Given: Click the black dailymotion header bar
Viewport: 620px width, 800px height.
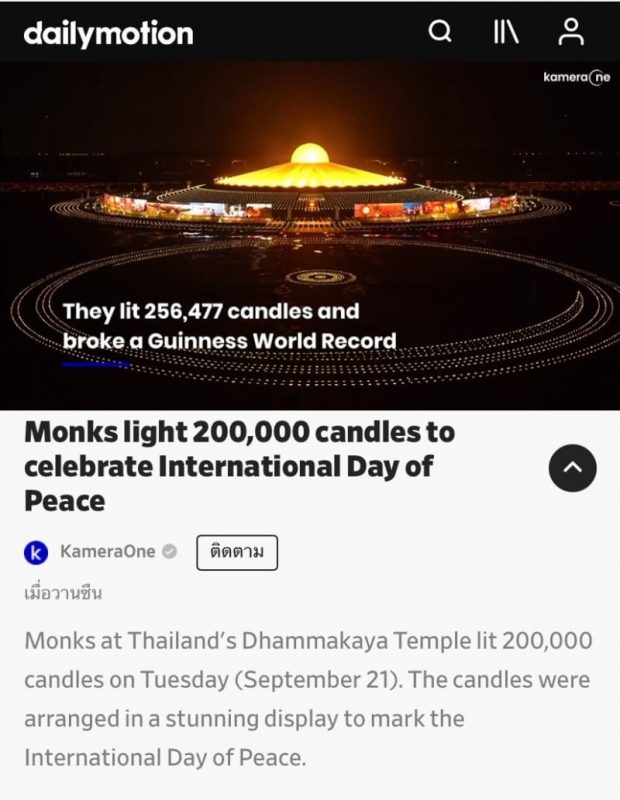Looking at the screenshot, I should tap(310, 32).
